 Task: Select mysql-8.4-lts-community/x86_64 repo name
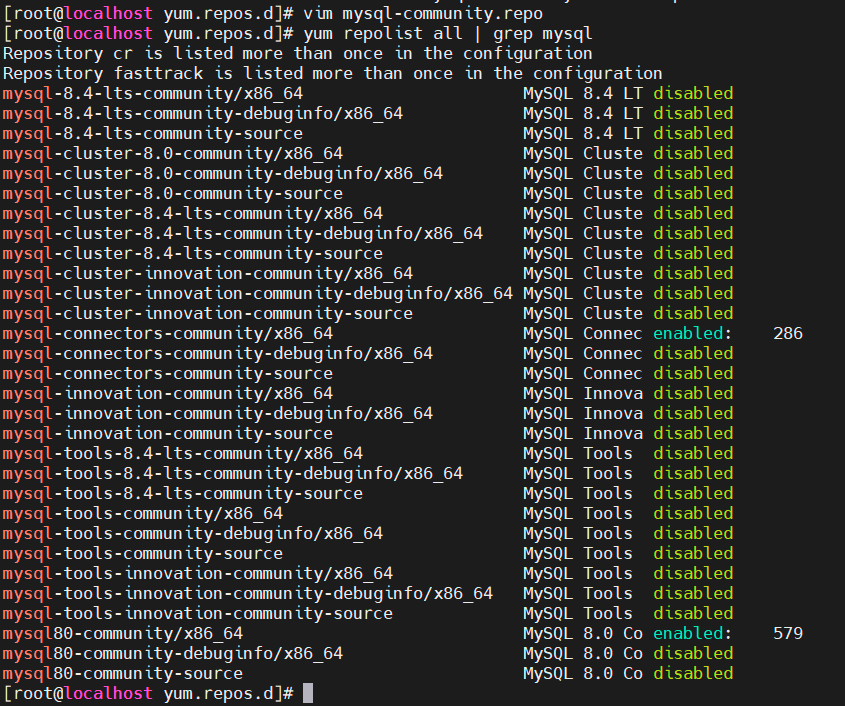point(153,93)
